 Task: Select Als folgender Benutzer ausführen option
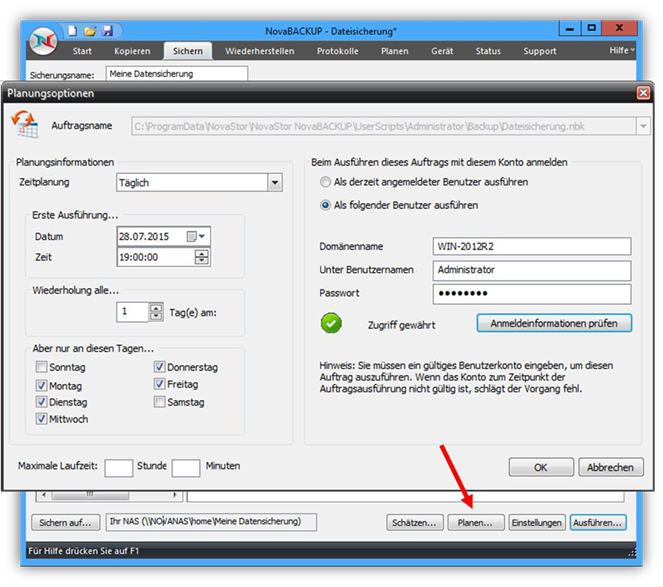point(325,206)
